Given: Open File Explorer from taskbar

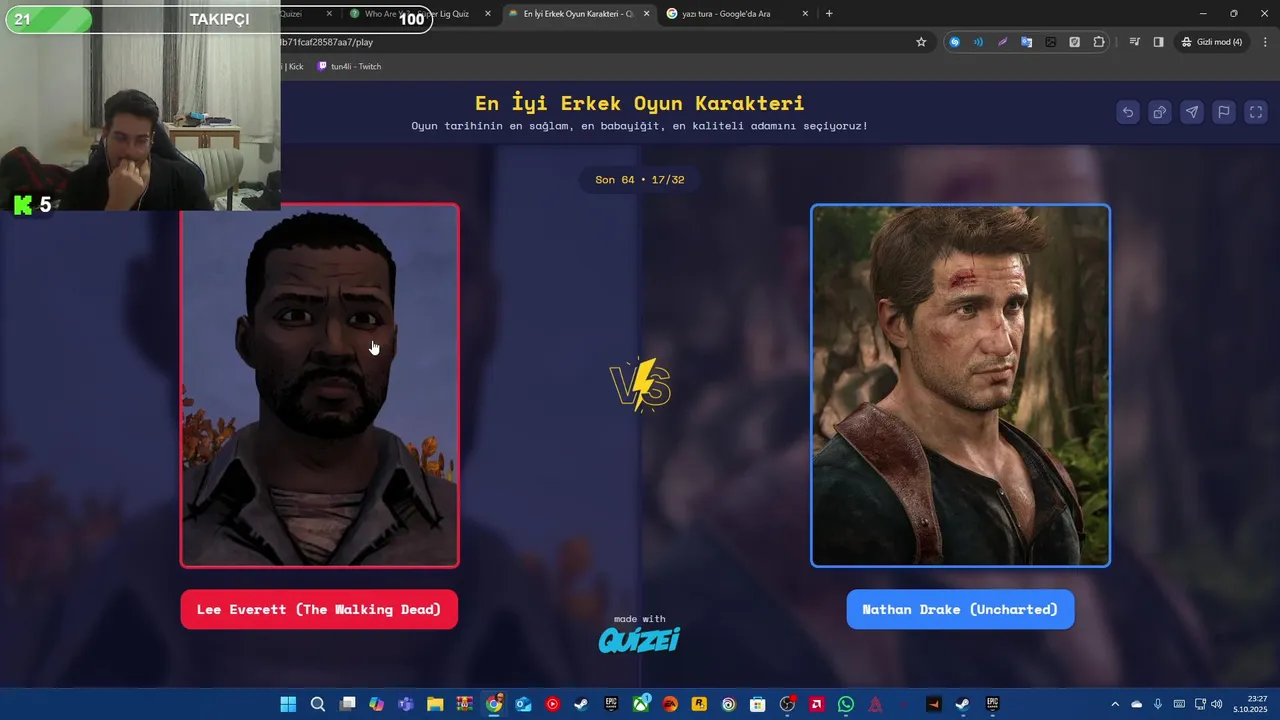Looking at the screenshot, I should tap(435, 704).
